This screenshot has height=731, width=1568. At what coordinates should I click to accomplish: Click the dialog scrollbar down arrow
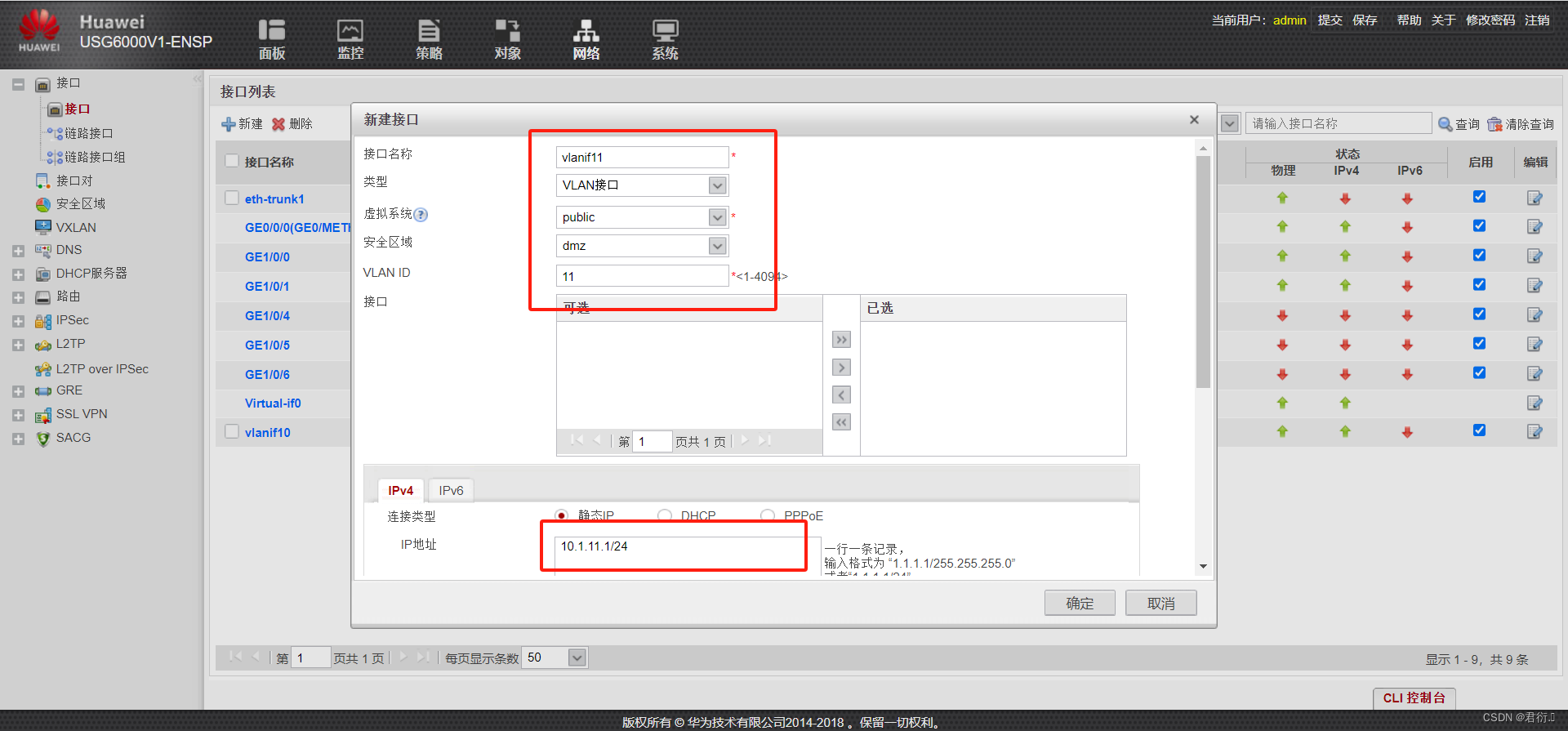(x=1203, y=566)
